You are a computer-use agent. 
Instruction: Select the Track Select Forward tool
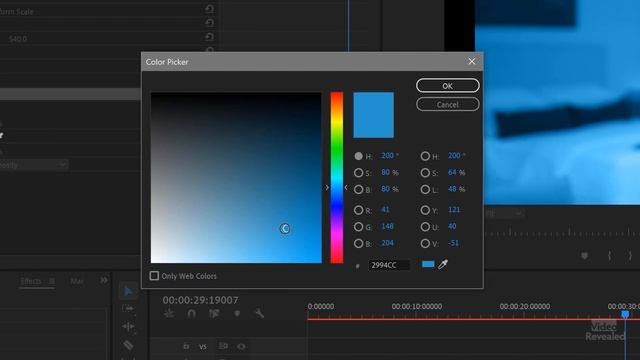tap(128, 309)
